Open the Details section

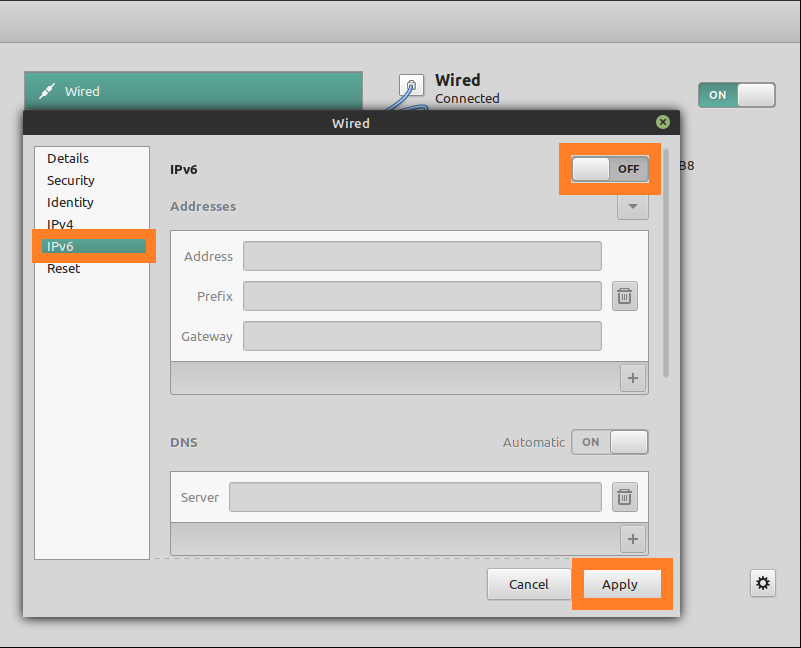point(68,158)
